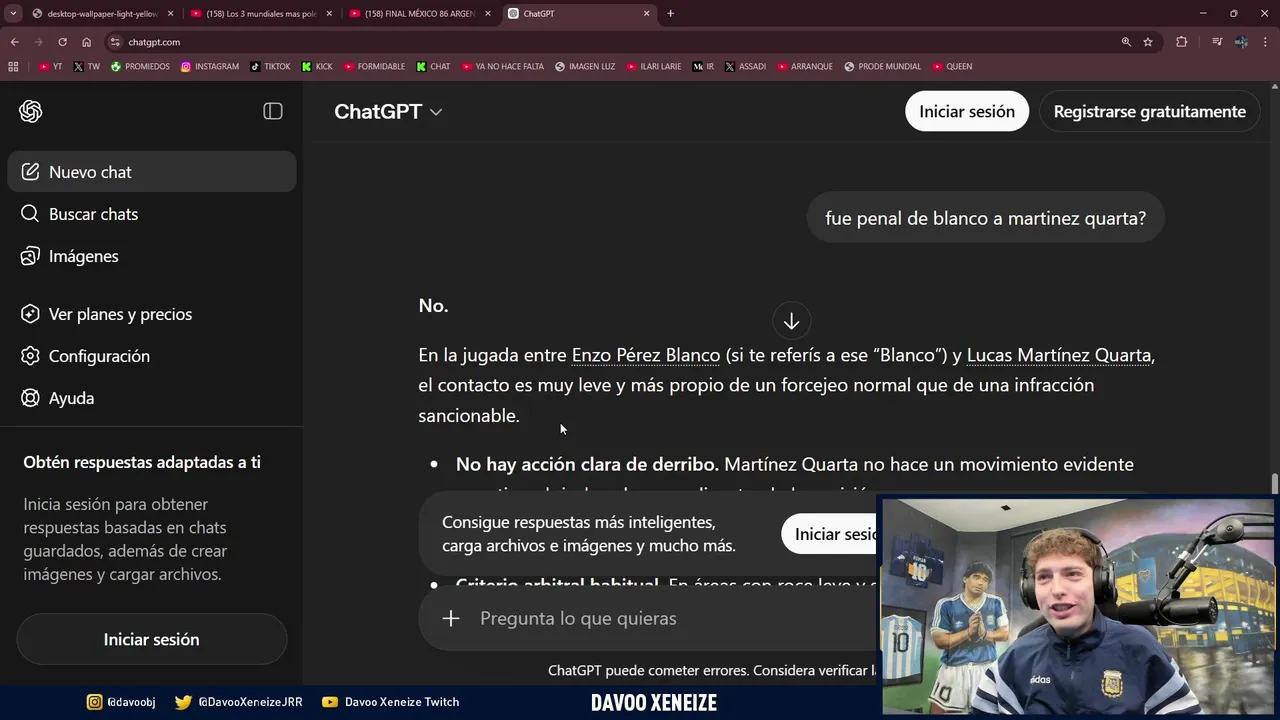Bookmark this page with the star icon
The width and height of the screenshot is (1280, 720).
tap(1148, 42)
